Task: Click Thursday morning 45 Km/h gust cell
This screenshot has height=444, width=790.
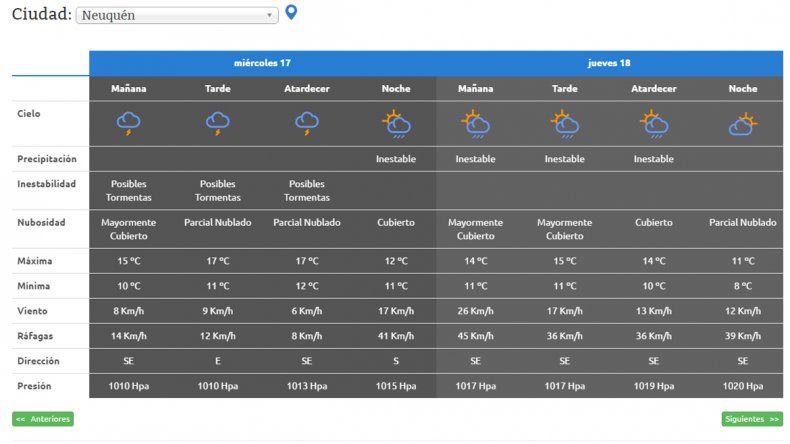Action: pyautogui.click(x=475, y=336)
